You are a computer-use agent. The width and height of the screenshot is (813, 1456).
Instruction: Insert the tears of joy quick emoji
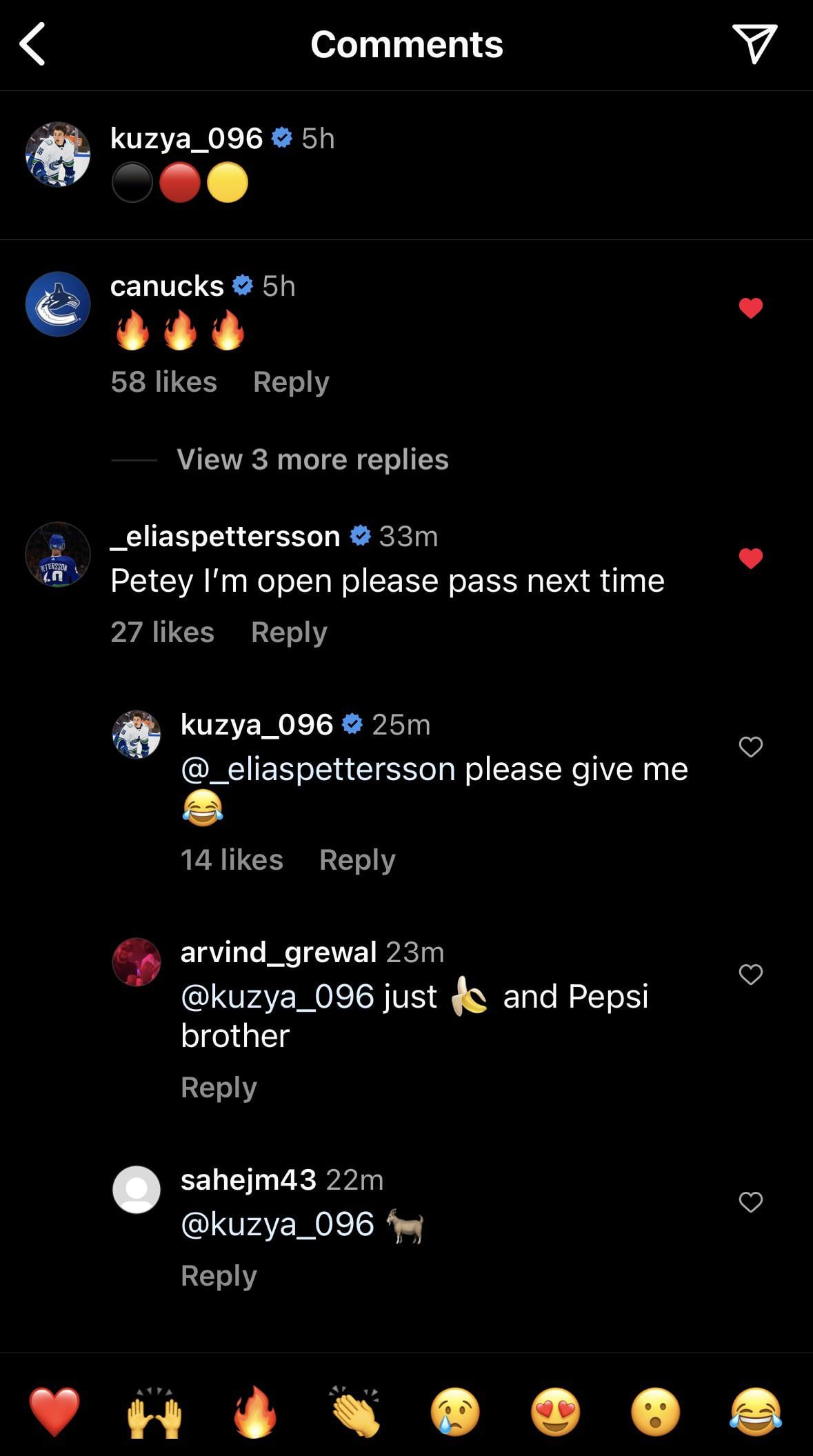click(756, 1411)
